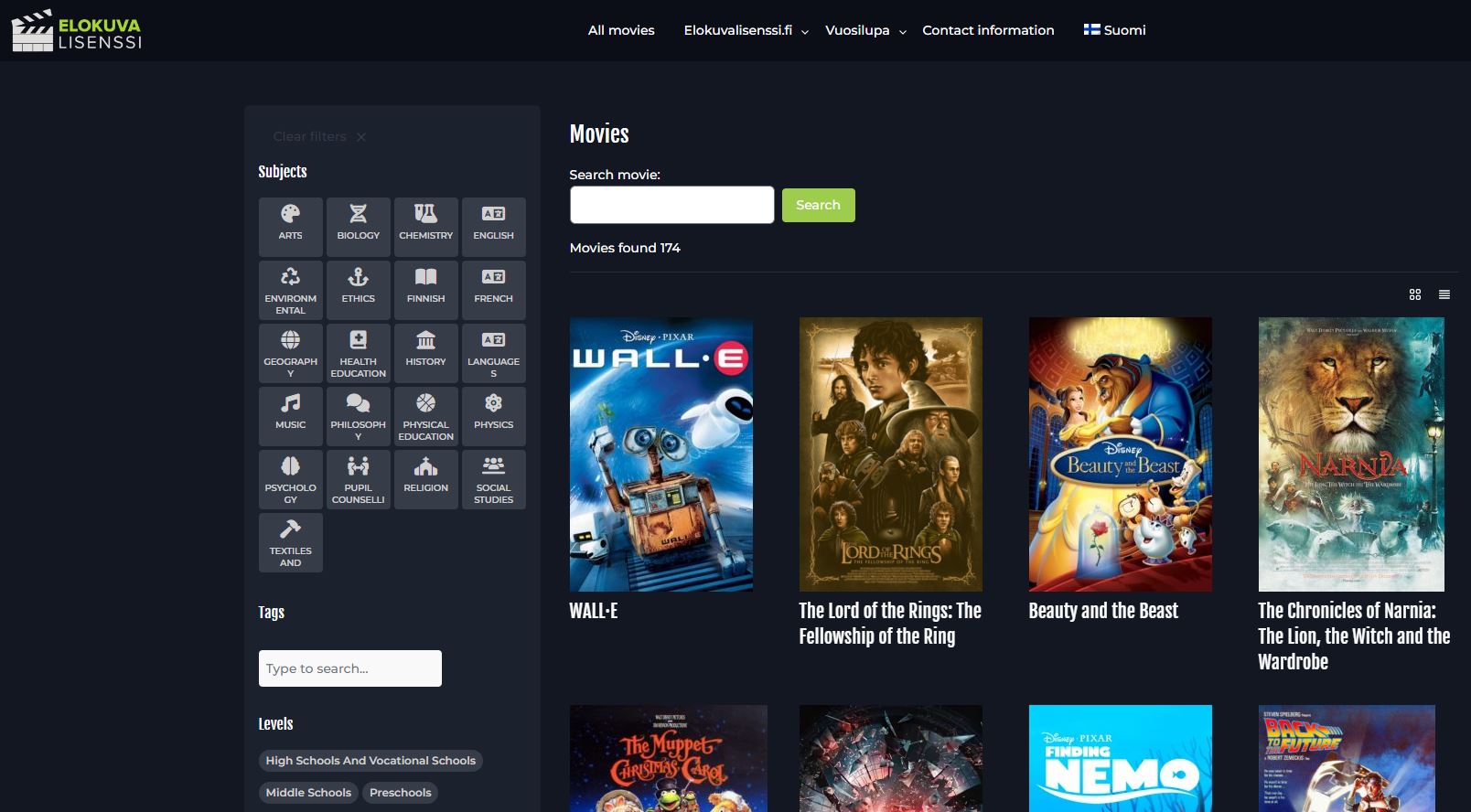The width and height of the screenshot is (1471, 812).
Task: Select the Philosophy subject filter
Action: pyautogui.click(x=358, y=416)
